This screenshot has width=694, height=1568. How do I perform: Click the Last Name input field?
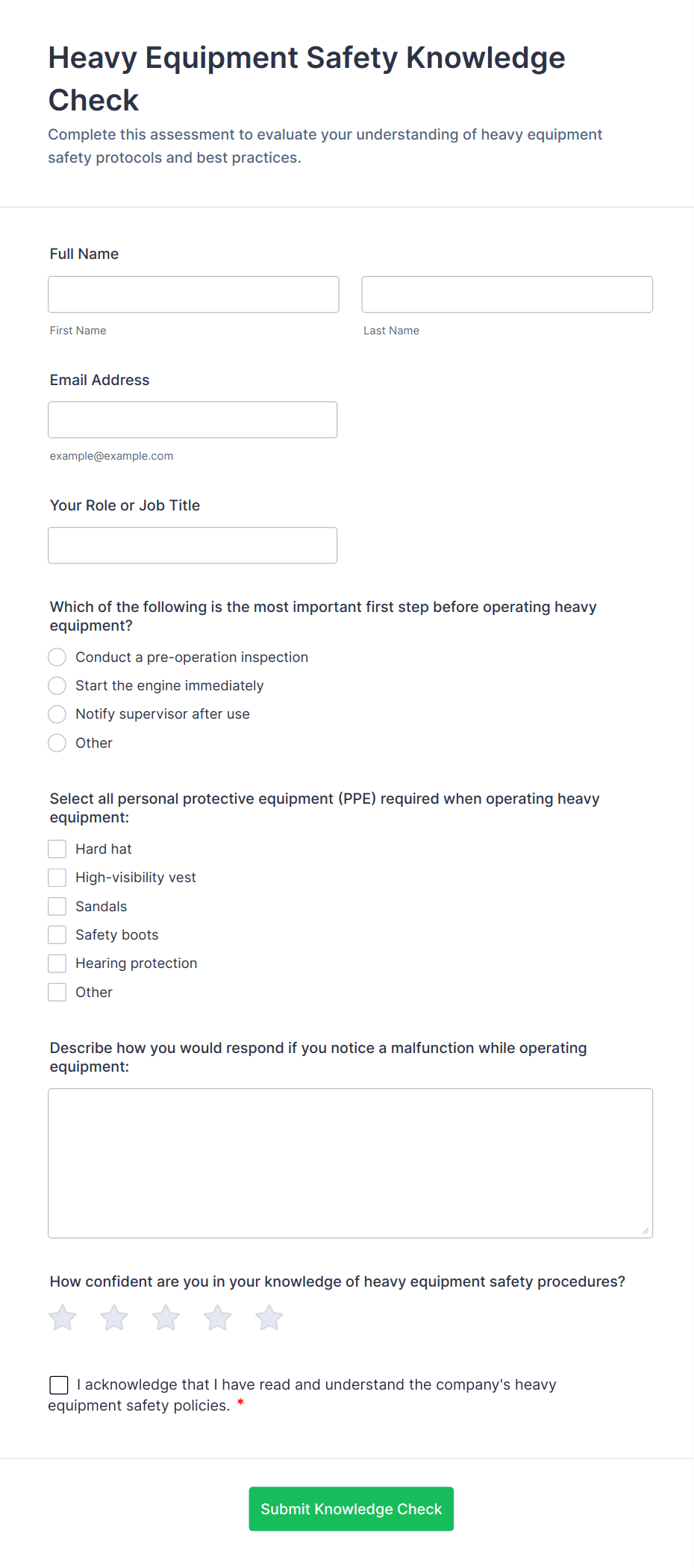coord(507,294)
